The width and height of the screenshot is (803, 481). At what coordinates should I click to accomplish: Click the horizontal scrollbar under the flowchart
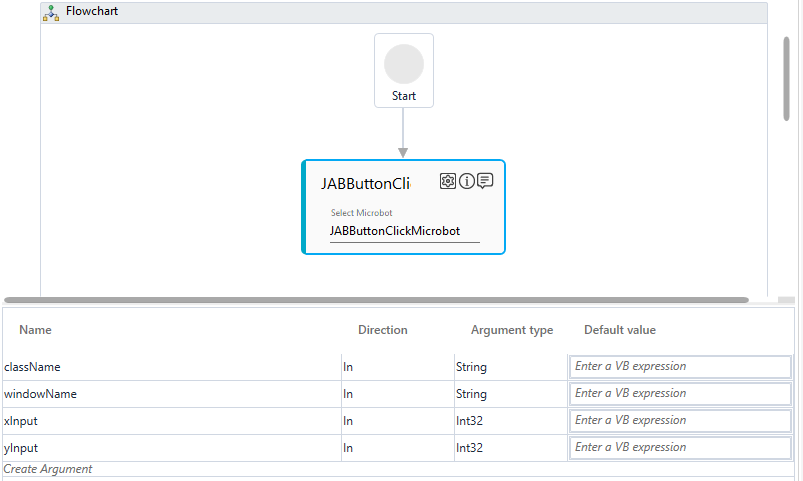pos(375,299)
